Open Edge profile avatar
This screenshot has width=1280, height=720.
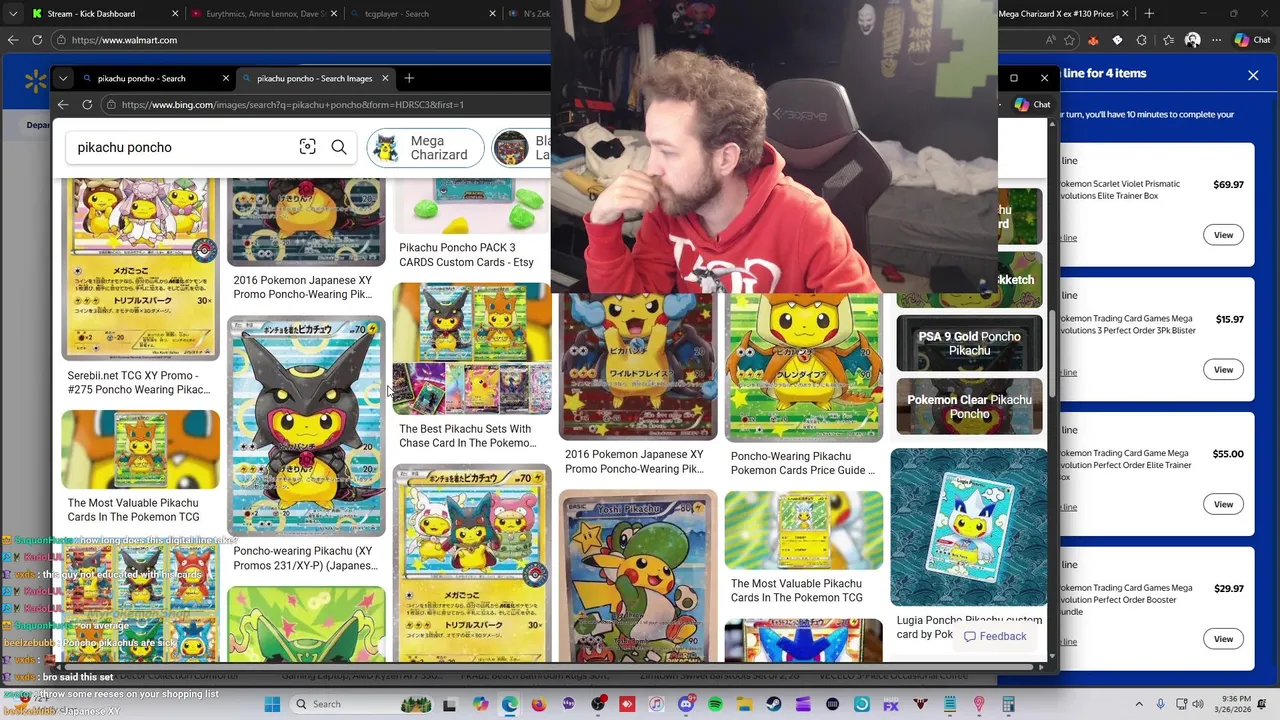click(x=1192, y=40)
